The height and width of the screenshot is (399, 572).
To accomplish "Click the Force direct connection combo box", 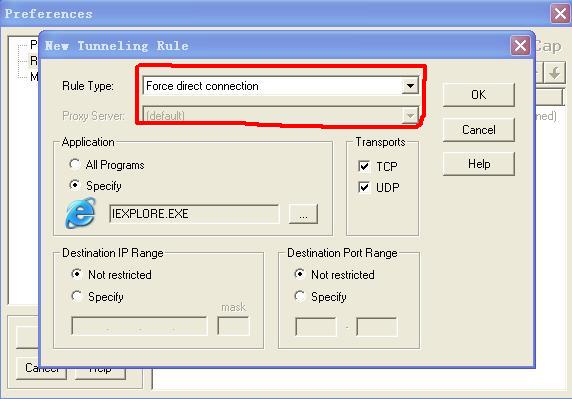I will pyautogui.click(x=281, y=86).
